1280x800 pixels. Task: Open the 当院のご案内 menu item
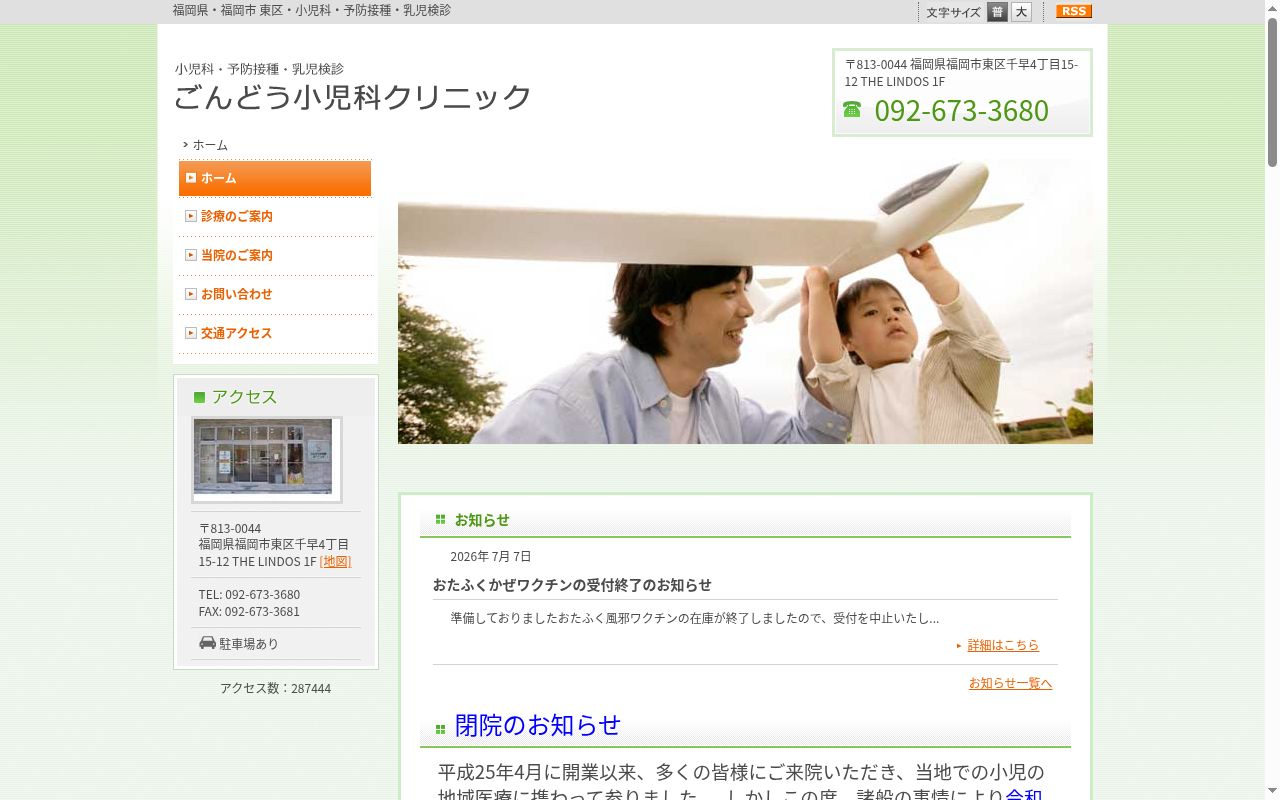coord(275,255)
